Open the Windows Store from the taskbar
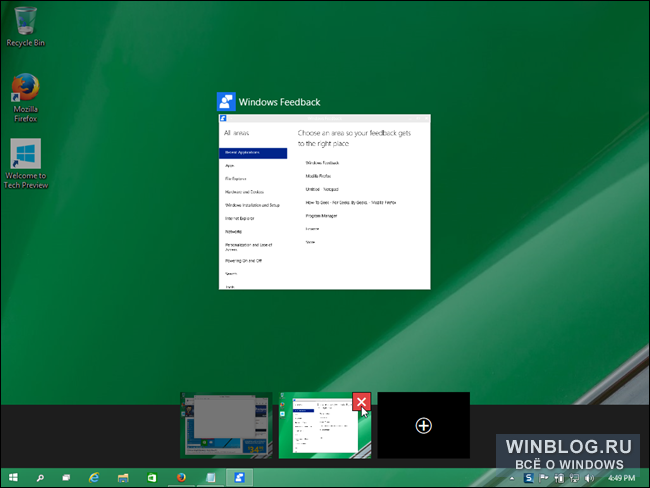Image resolution: width=650 pixels, height=488 pixels. click(x=152, y=478)
